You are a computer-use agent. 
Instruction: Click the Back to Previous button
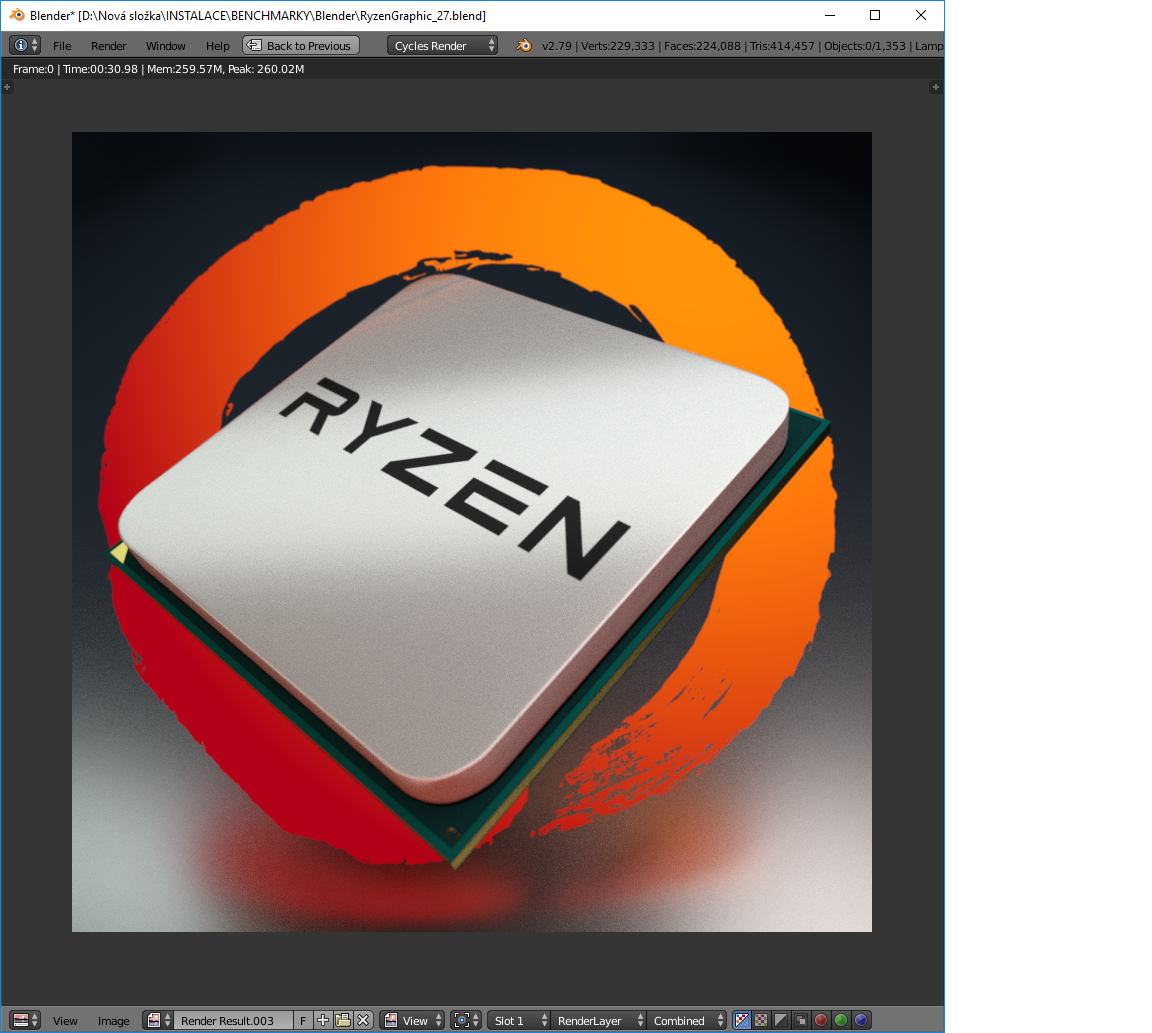[301, 46]
